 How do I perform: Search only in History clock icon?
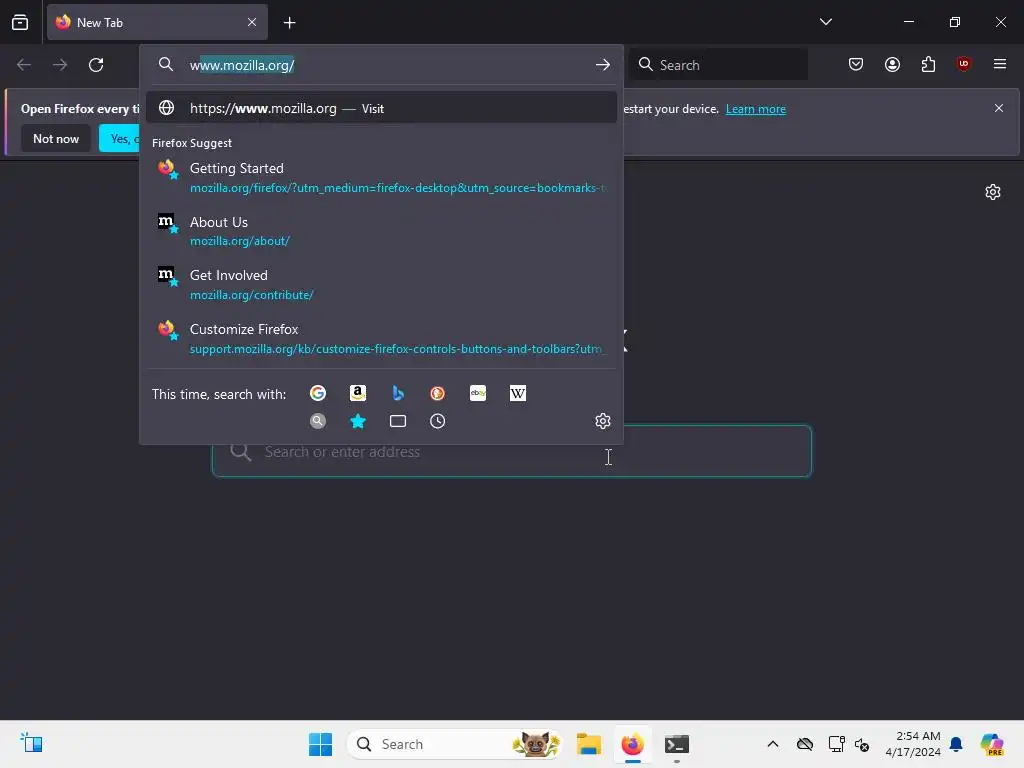(x=438, y=421)
